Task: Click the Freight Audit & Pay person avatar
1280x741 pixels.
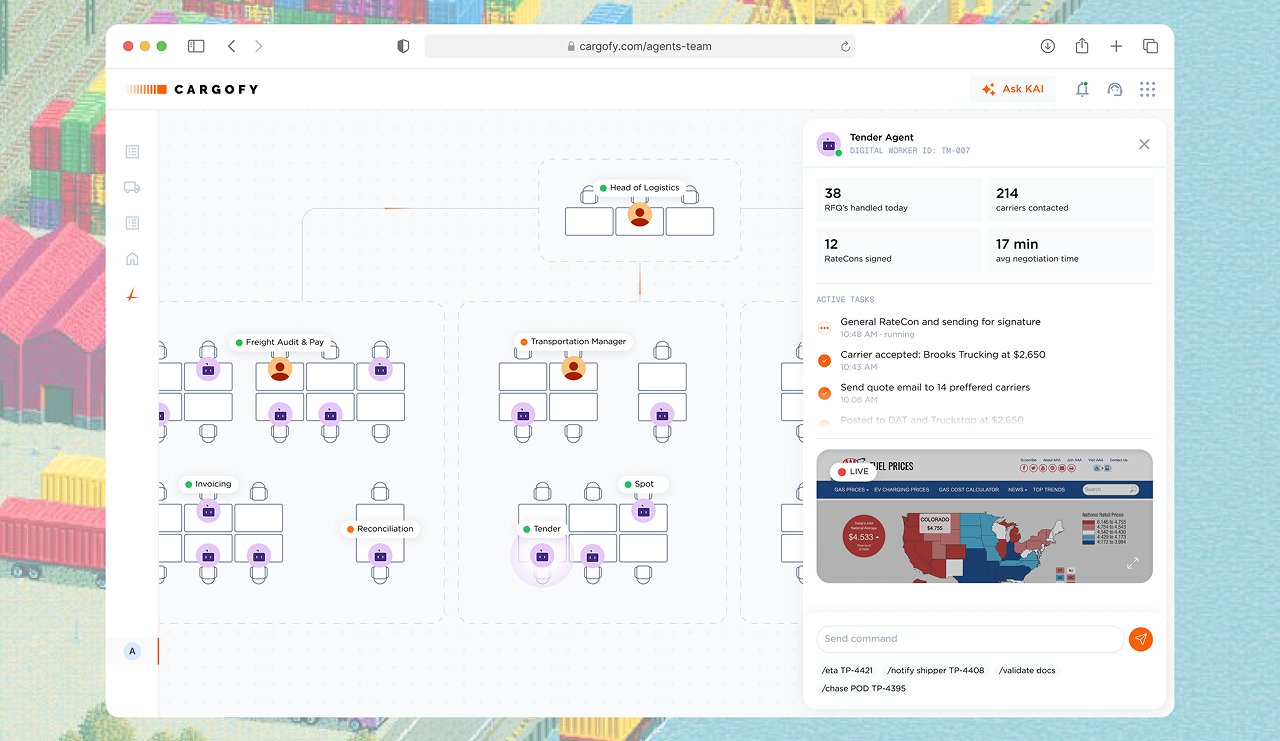Action: (280, 370)
